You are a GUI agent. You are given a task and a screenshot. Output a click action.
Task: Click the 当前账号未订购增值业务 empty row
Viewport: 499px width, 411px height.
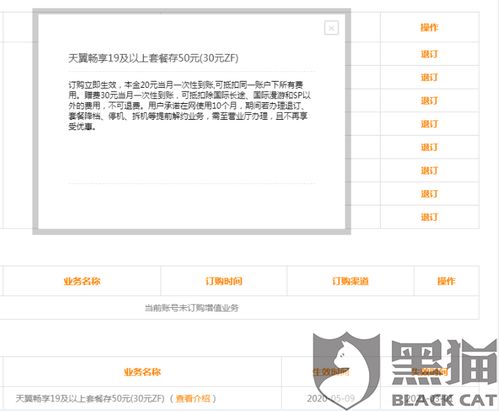(x=240, y=308)
